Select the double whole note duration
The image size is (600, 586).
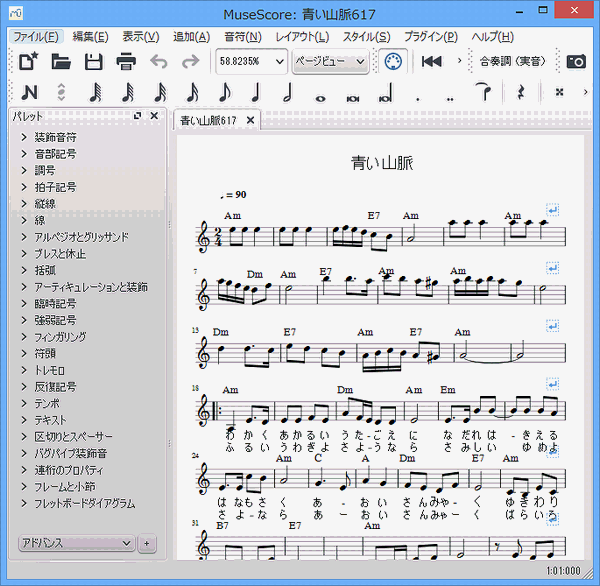coord(352,99)
